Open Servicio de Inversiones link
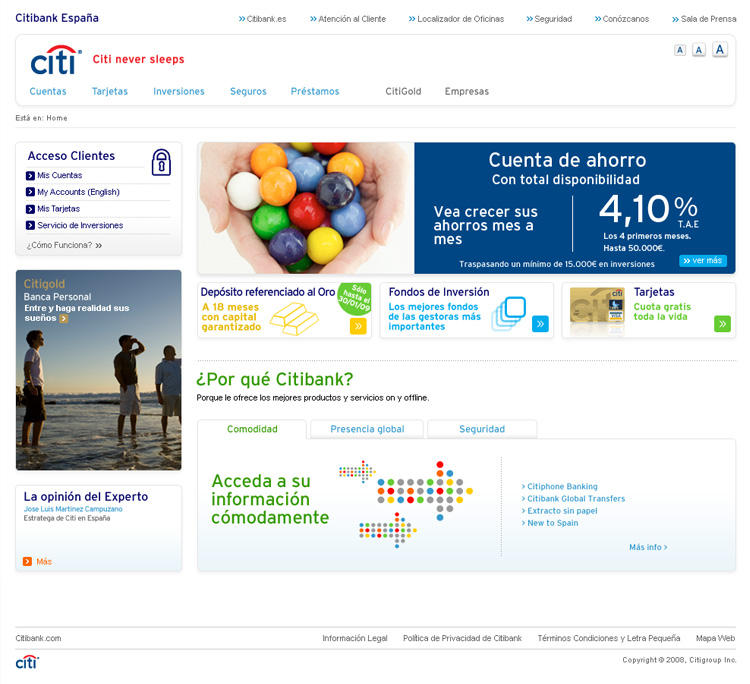Image resolution: width=750 pixels, height=684 pixels. click(x=80, y=225)
